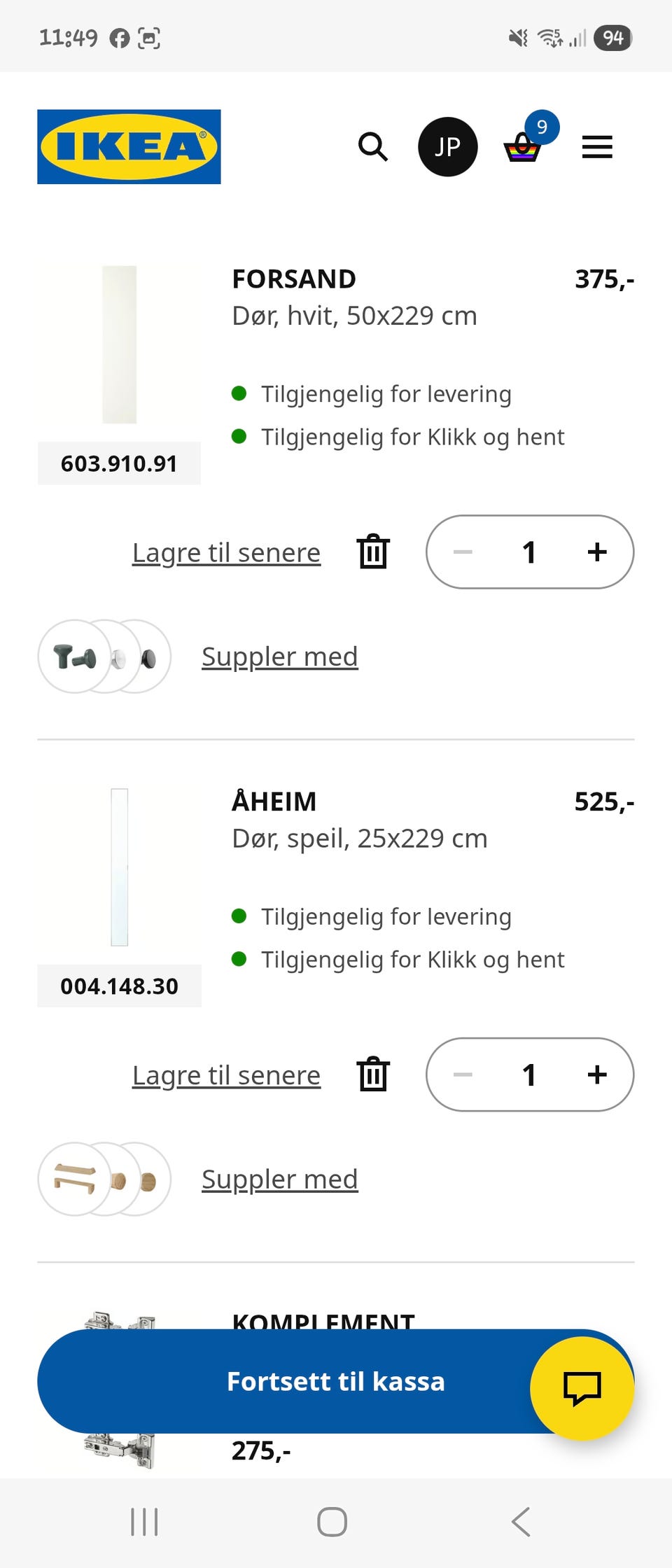Tap the Android back navigation button
Image resolution: width=672 pixels, height=1568 pixels.
(521, 1522)
